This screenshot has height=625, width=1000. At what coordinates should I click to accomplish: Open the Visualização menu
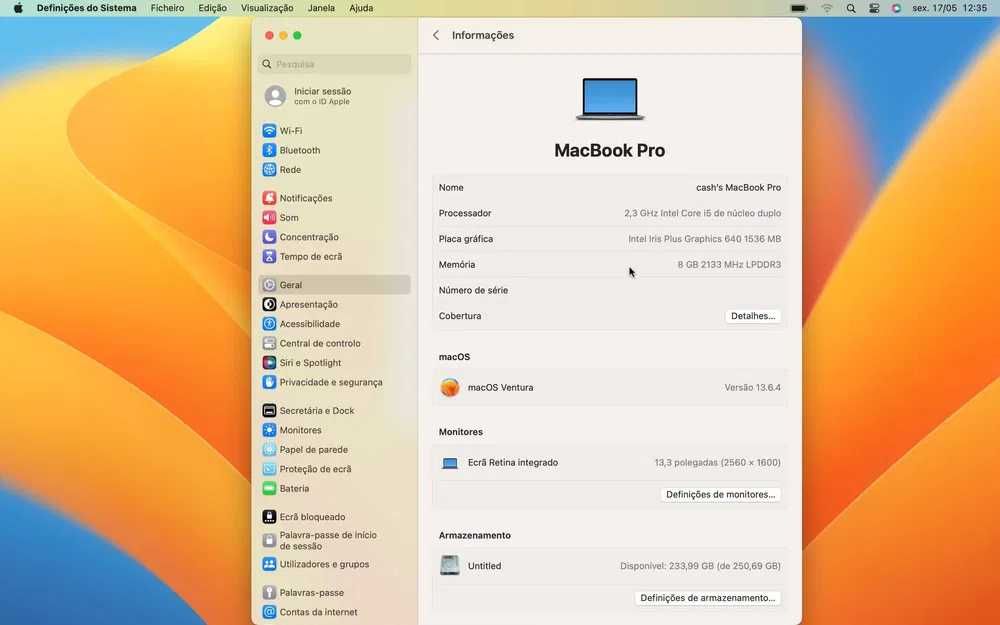267,8
